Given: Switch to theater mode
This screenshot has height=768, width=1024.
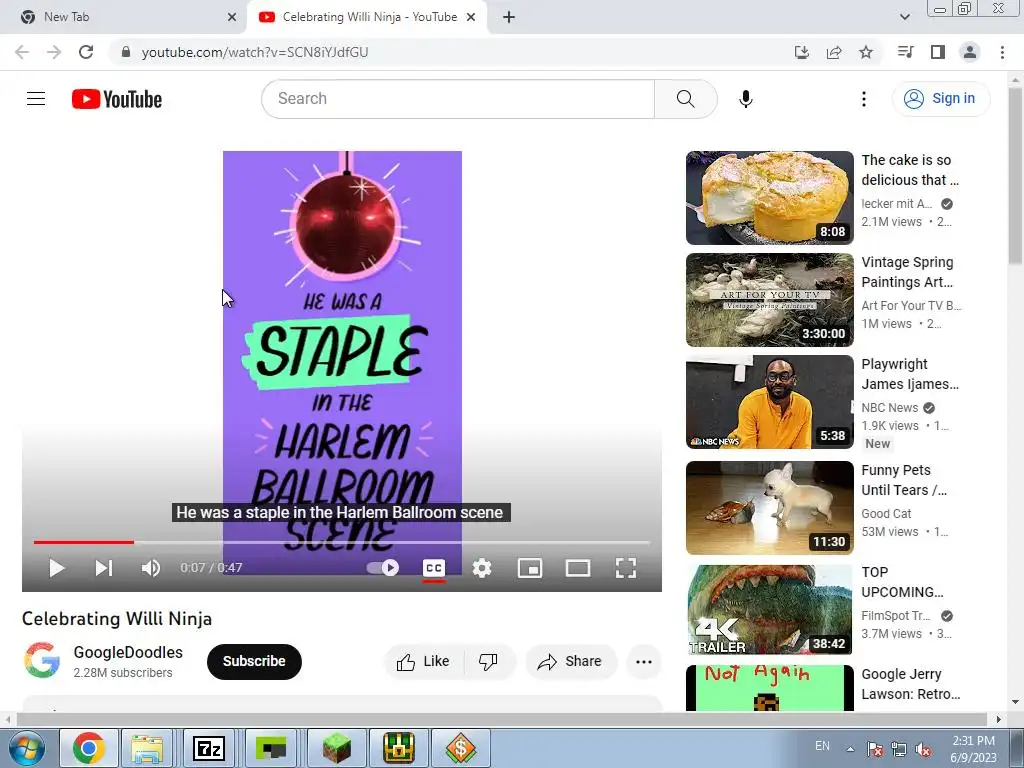Looking at the screenshot, I should [x=578, y=568].
